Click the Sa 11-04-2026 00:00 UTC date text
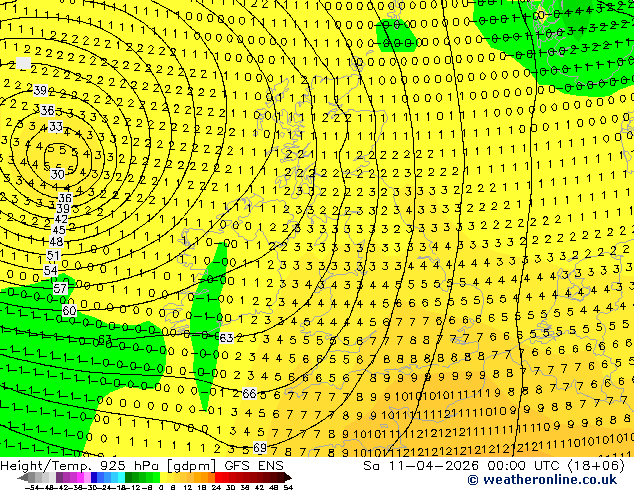The width and height of the screenshot is (634, 490). click(x=460, y=466)
